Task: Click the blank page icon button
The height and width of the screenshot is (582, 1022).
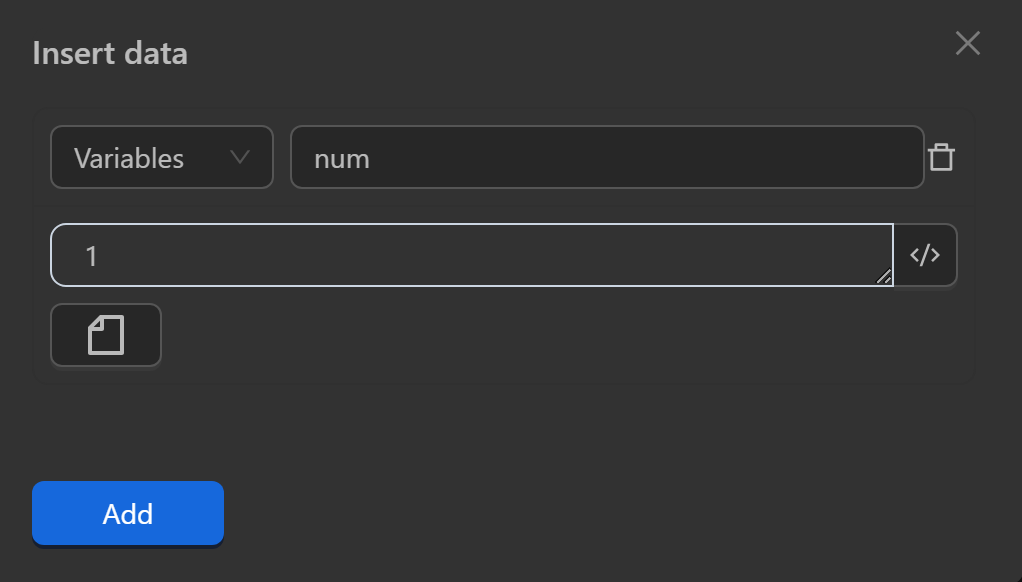Action: coord(106,335)
